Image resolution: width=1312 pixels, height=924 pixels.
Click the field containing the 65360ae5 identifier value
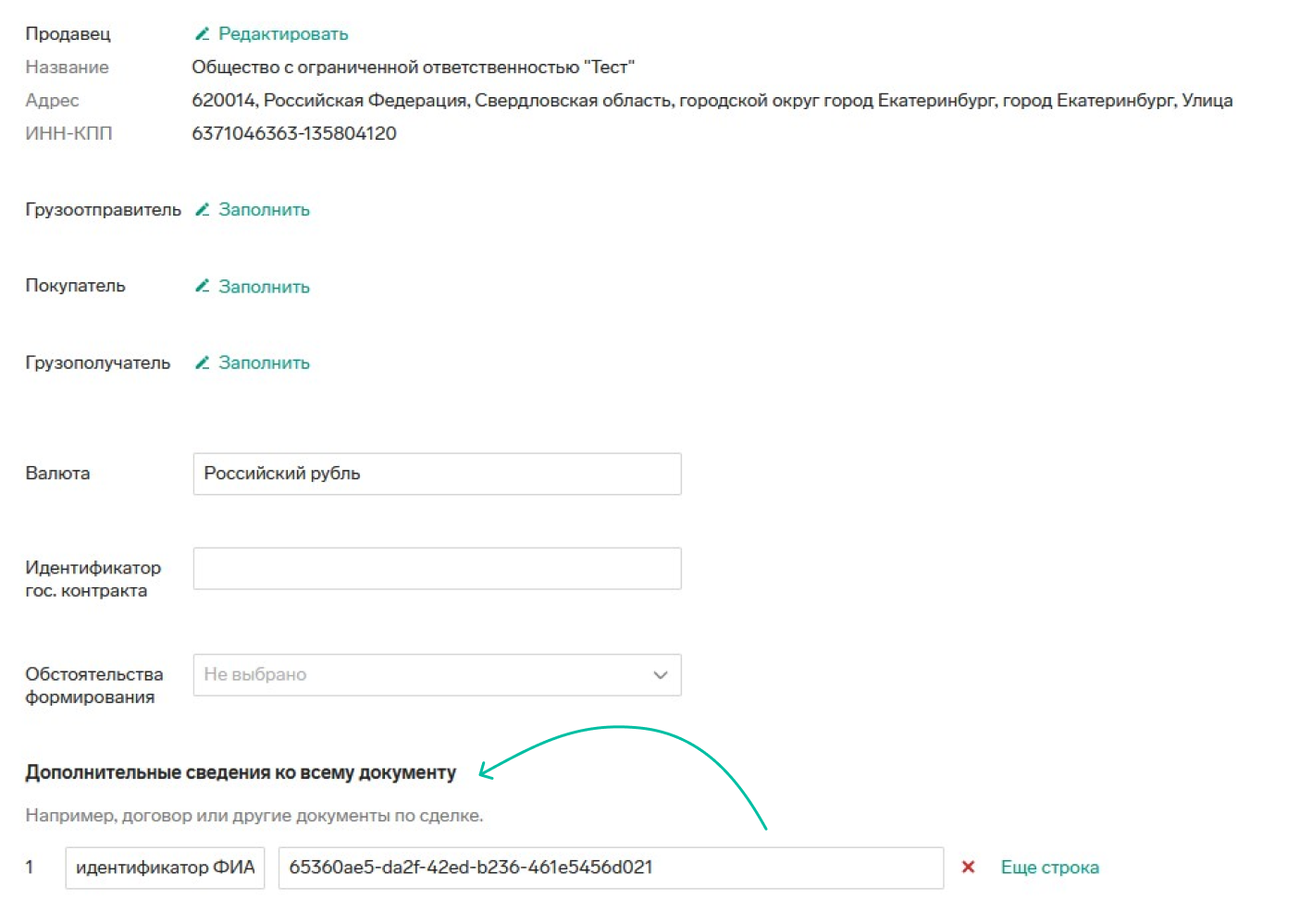tap(611, 868)
